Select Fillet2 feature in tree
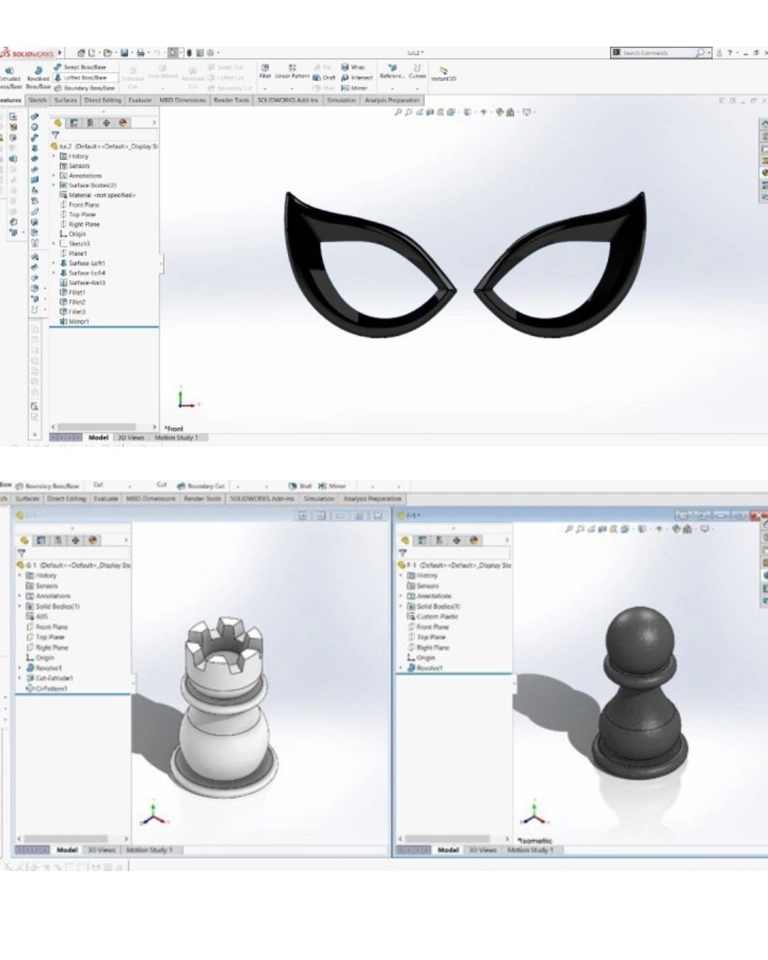The image size is (768, 960). tap(72, 302)
